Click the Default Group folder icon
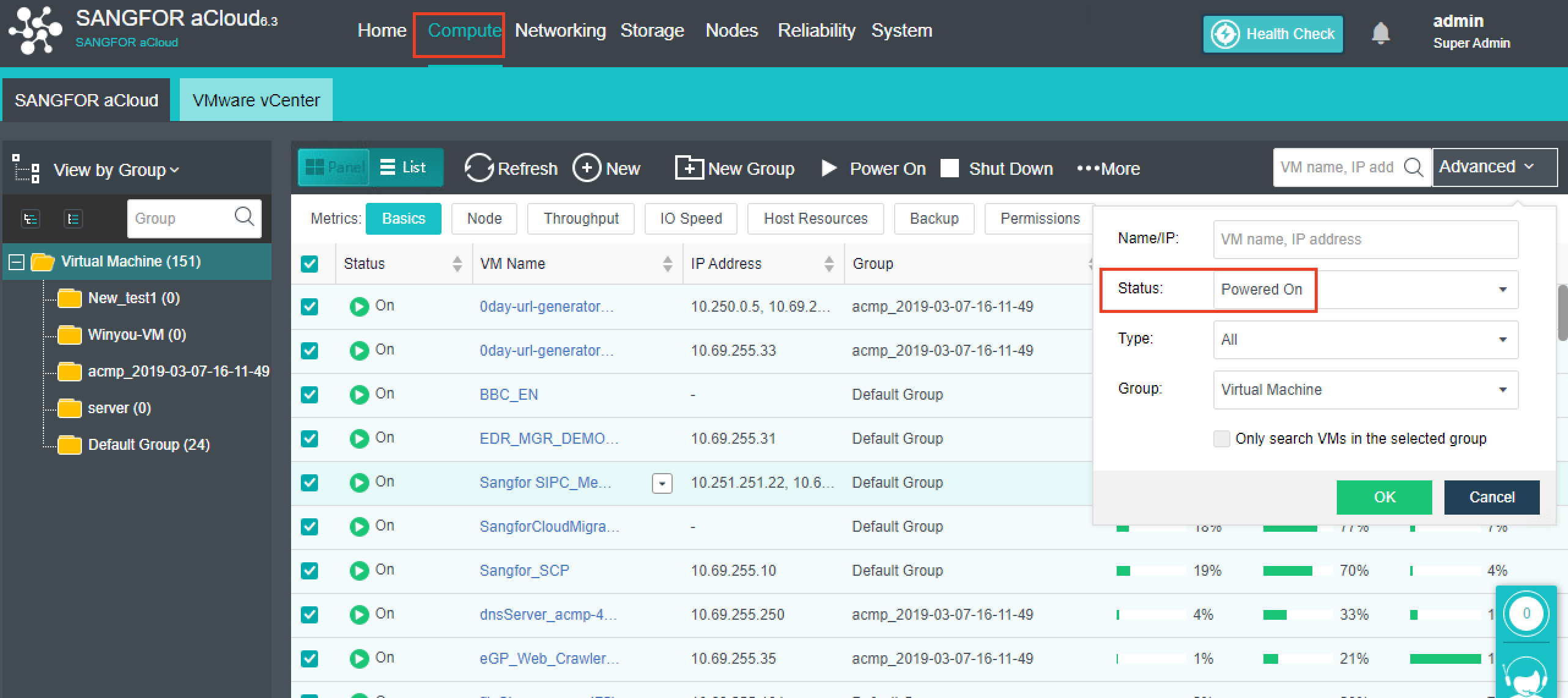1568x698 pixels. point(69,445)
